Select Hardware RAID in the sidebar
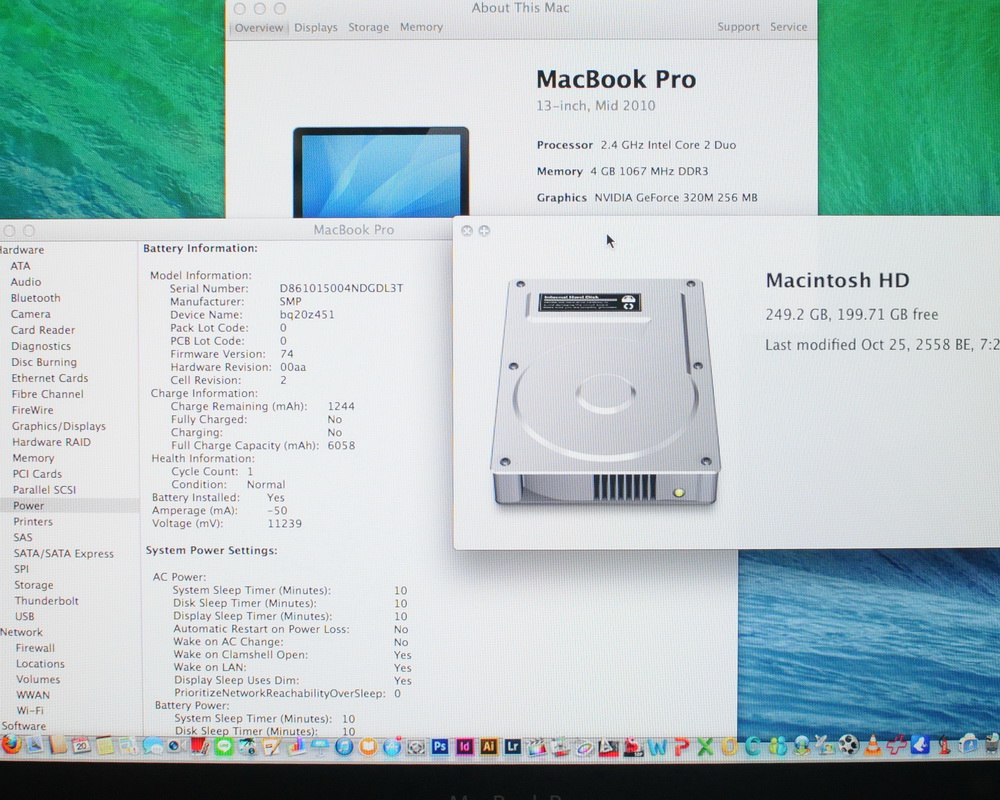The width and height of the screenshot is (1000, 800). [52, 442]
